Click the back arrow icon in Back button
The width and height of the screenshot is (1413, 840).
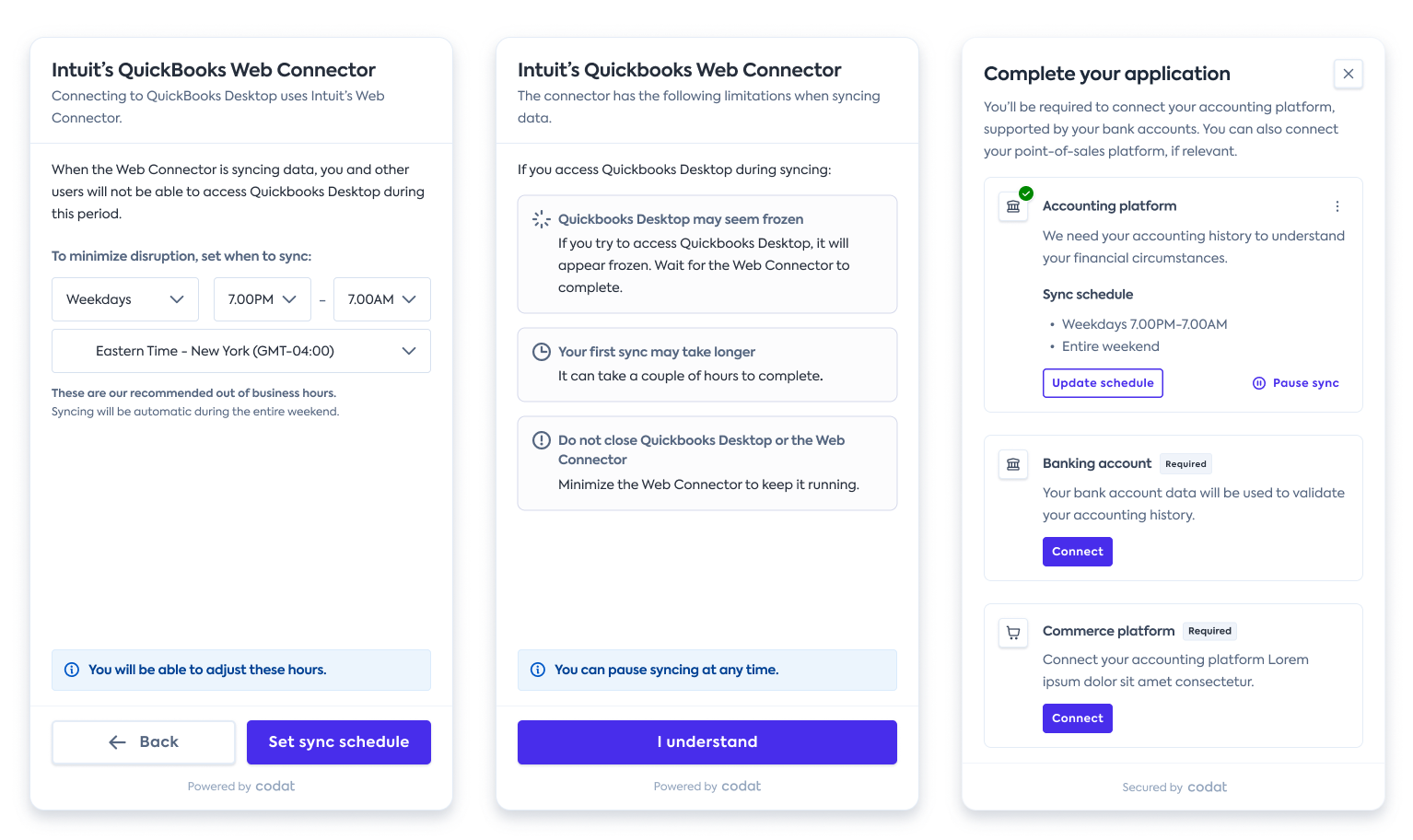(x=116, y=741)
